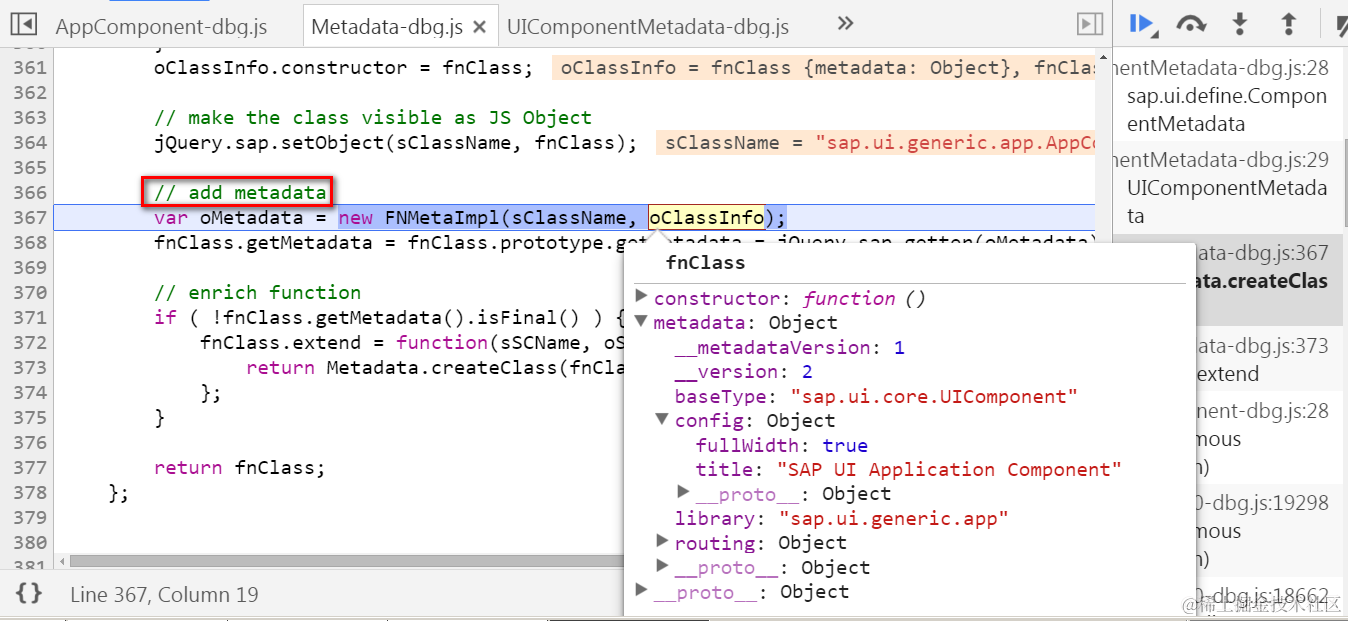Click the 'Line 367, Column 19' status text
Image resolution: width=1348 pixels, height=621 pixels.
(x=164, y=594)
